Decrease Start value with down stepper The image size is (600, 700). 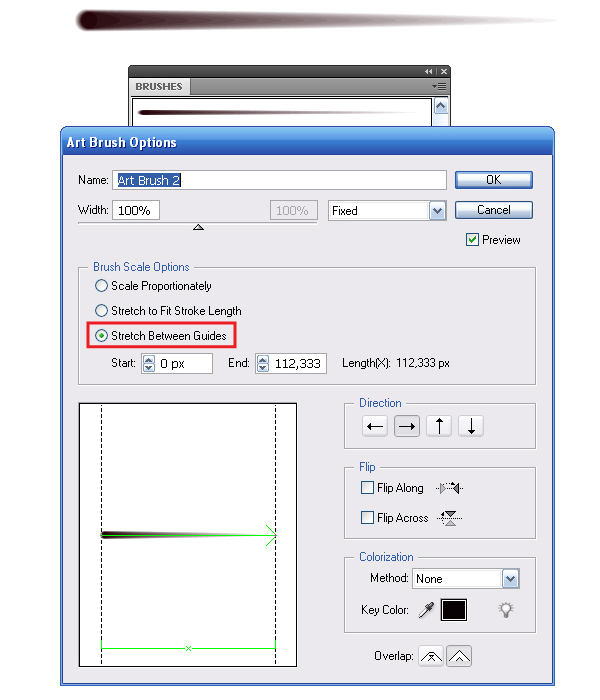pos(149,367)
